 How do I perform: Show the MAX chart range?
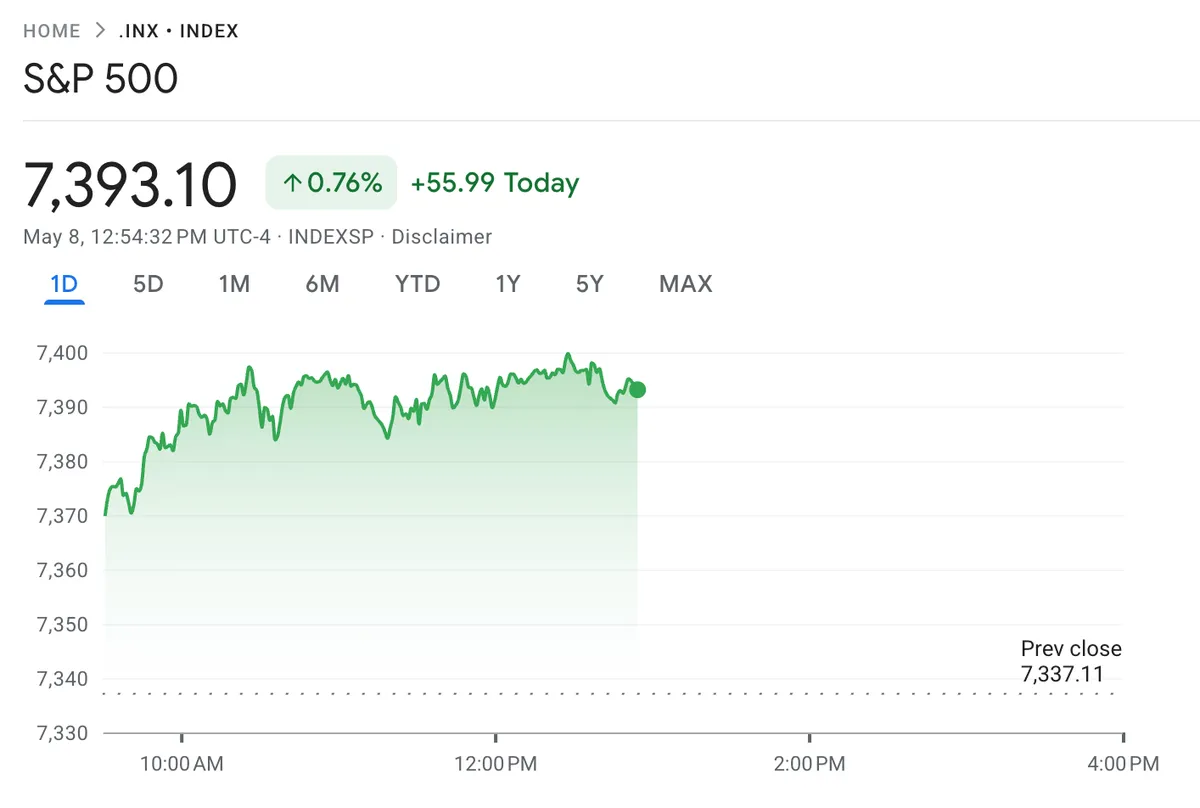point(686,284)
